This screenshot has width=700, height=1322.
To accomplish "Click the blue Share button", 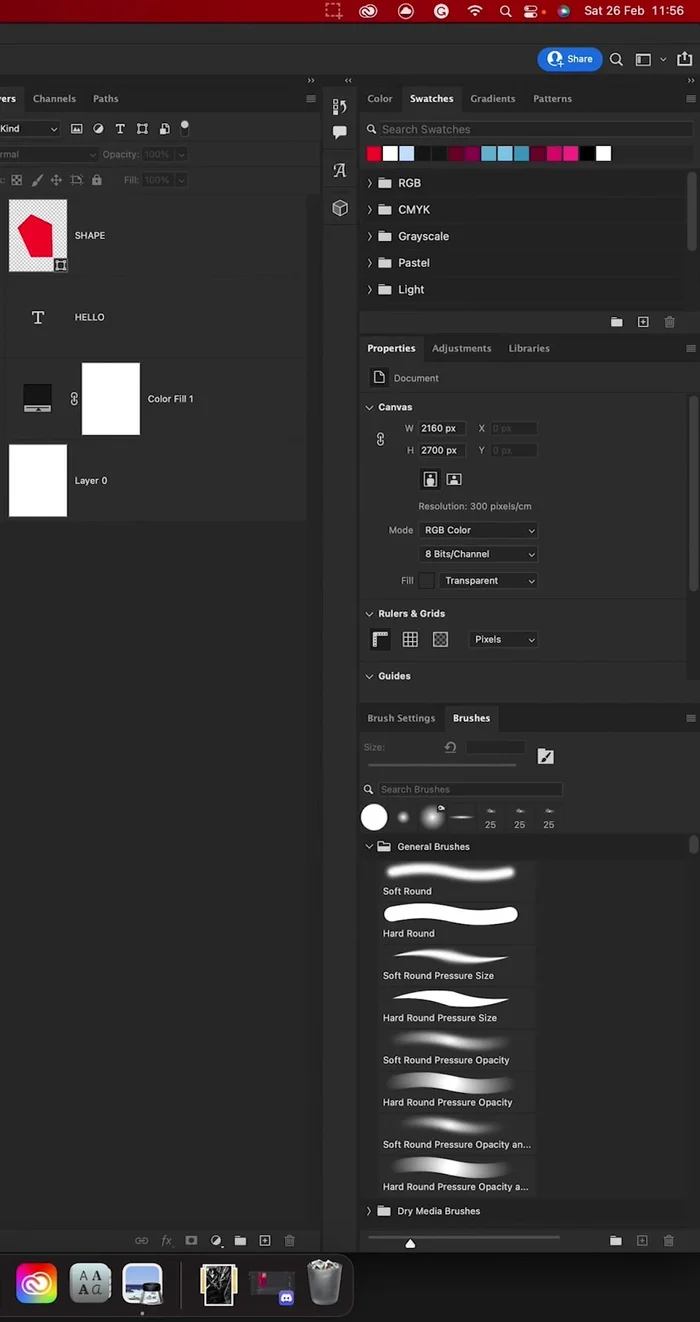I will tap(570, 59).
